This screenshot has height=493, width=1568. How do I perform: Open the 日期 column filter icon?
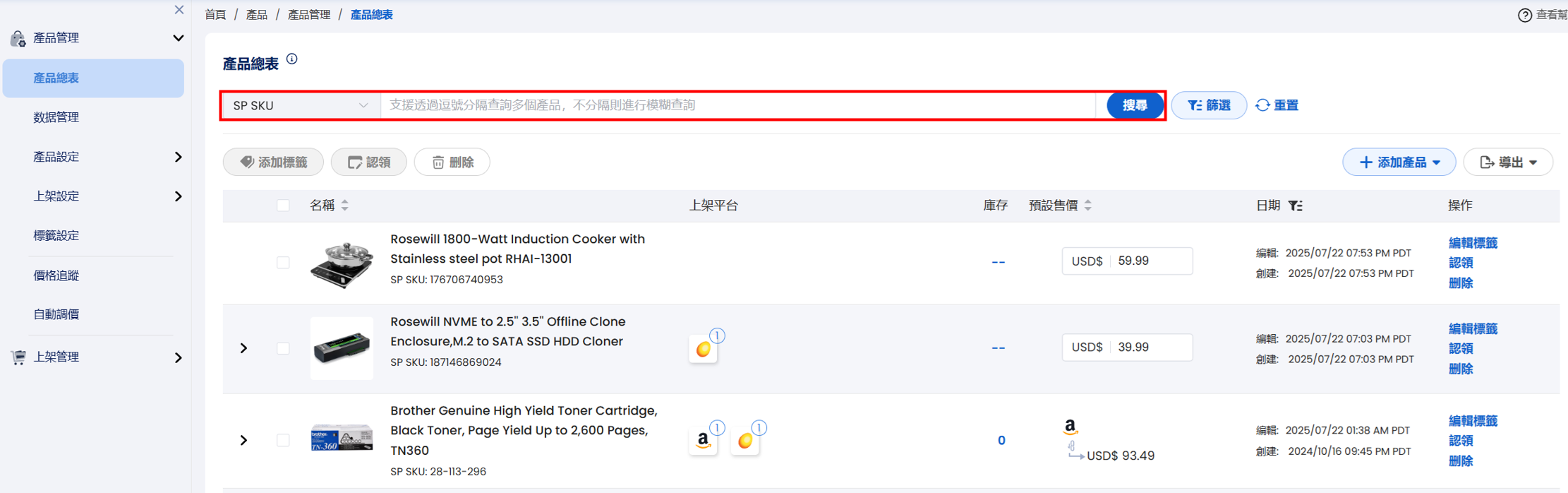click(1296, 206)
